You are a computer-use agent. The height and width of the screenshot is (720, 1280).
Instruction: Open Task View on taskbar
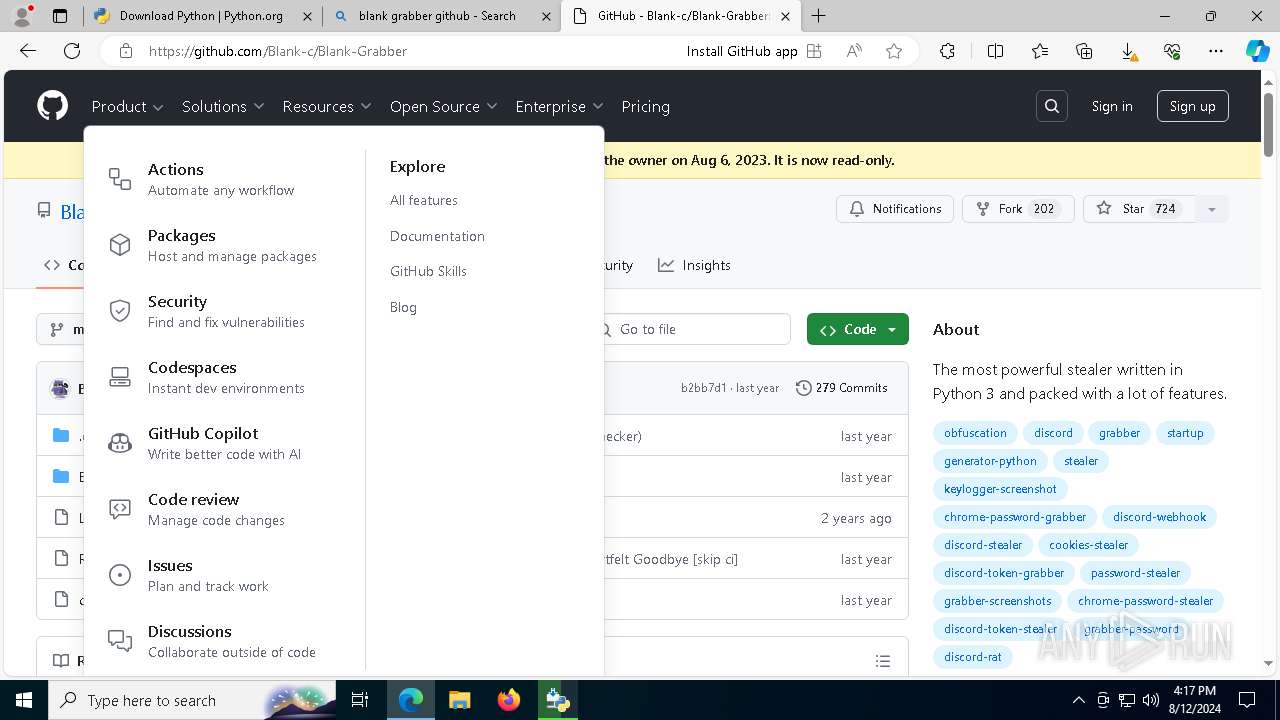coord(361,700)
